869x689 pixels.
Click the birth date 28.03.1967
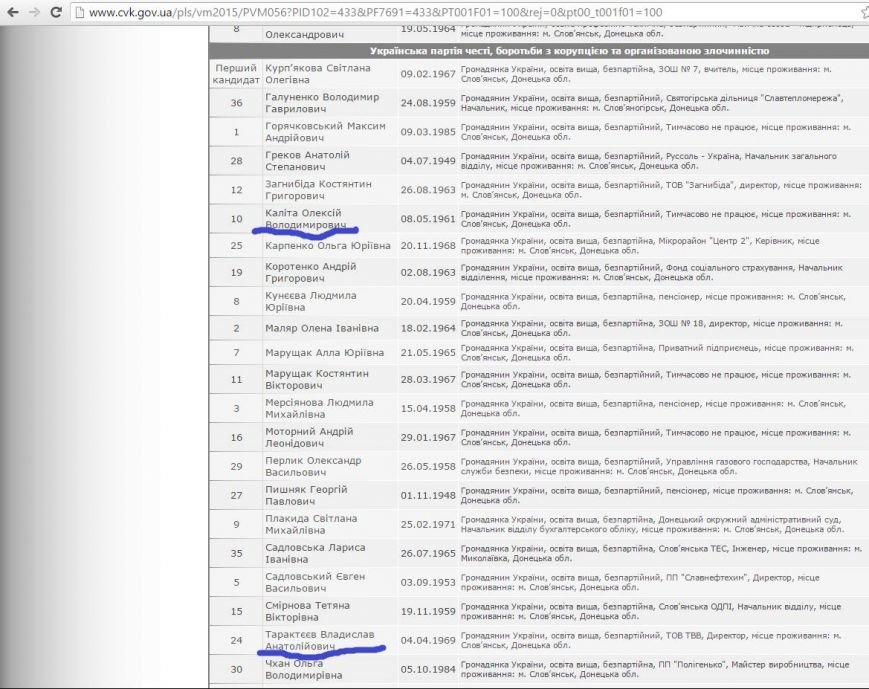[x=428, y=379]
